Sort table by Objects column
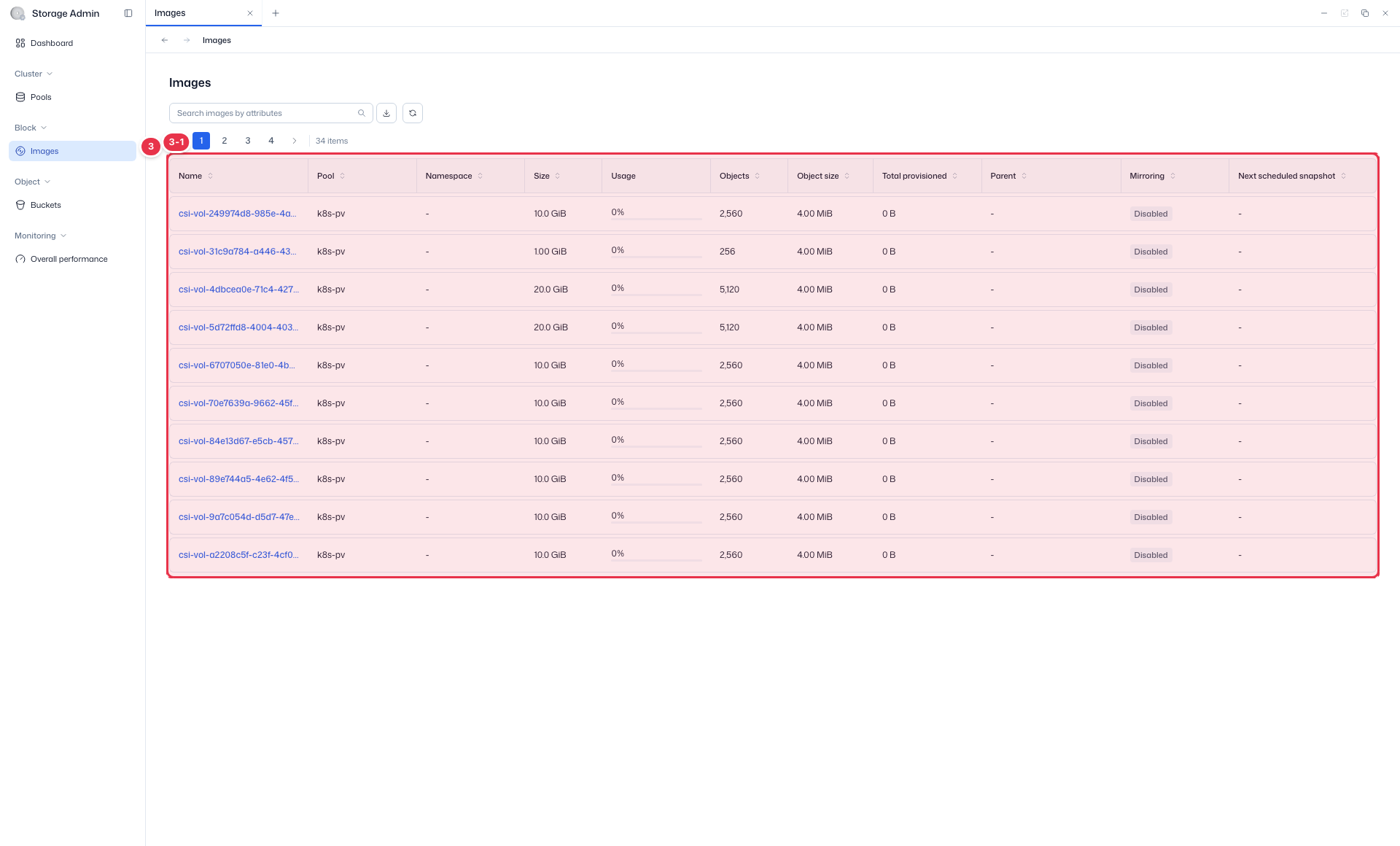This screenshot has height=846, width=1400. [758, 176]
